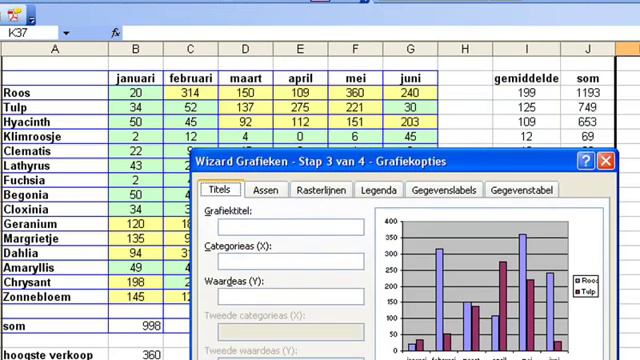Click the maart header cell
The height and width of the screenshot is (360, 640).
[x=246, y=78]
